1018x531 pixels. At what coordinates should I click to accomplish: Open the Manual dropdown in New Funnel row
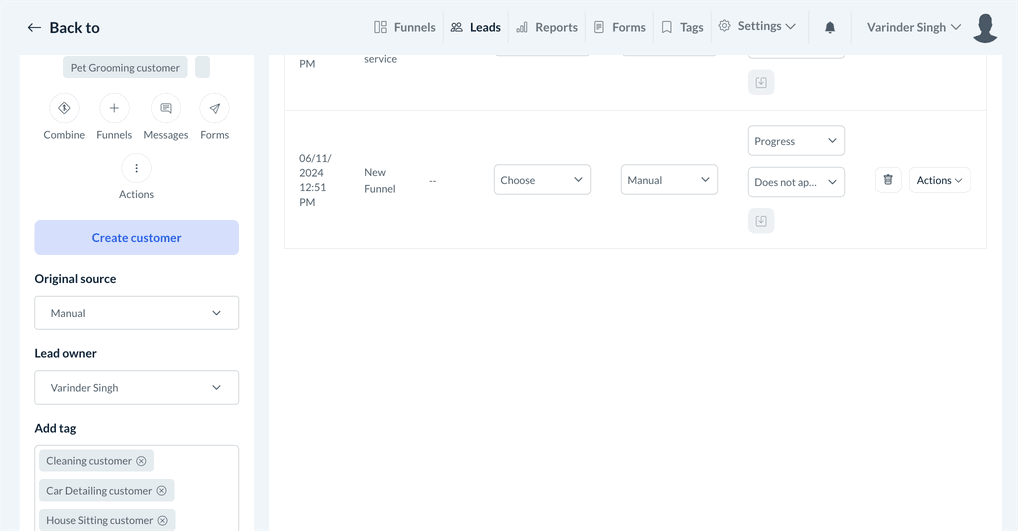point(669,180)
